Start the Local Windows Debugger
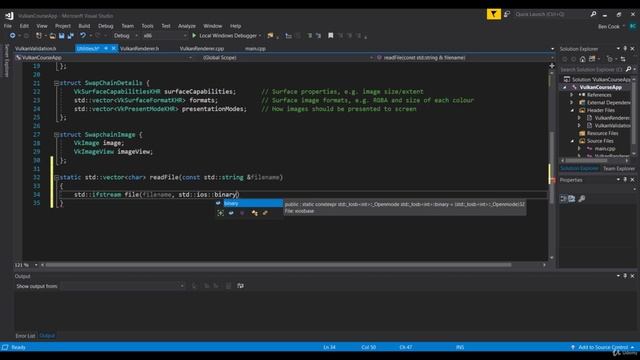The height and width of the screenshot is (360, 640). point(227,36)
